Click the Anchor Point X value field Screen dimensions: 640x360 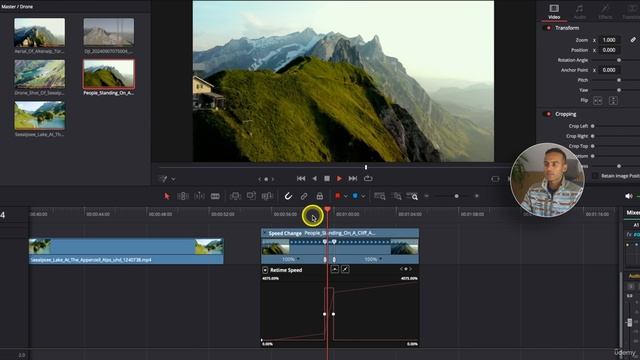point(609,70)
